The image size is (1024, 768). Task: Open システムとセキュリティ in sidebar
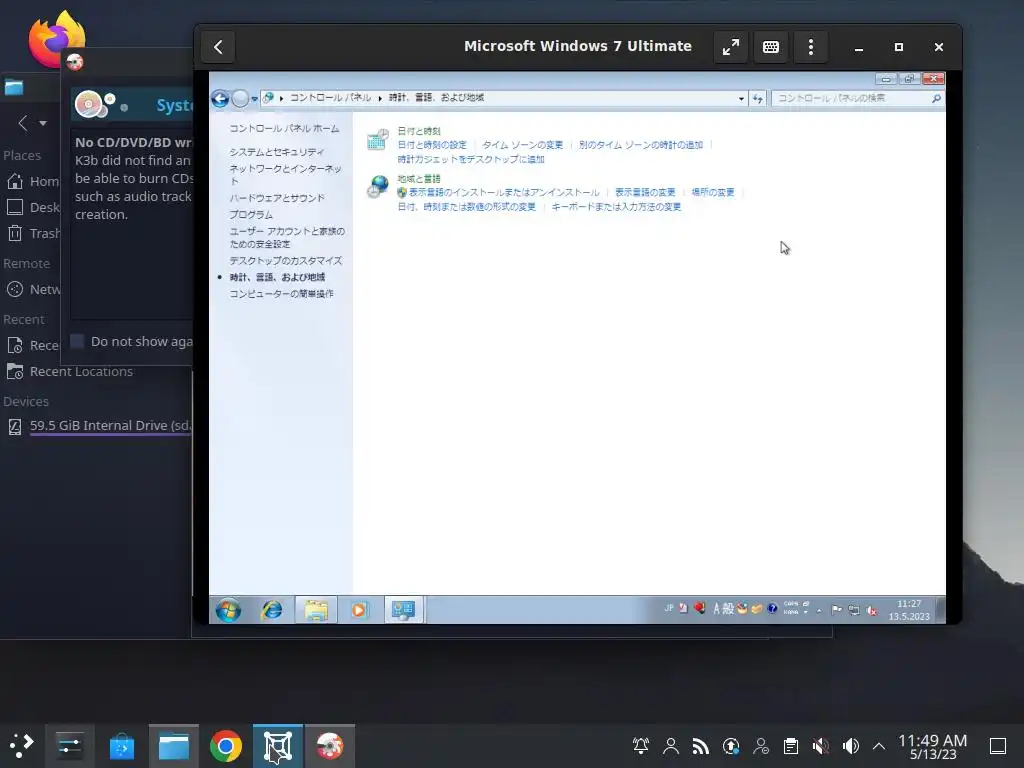(276, 152)
